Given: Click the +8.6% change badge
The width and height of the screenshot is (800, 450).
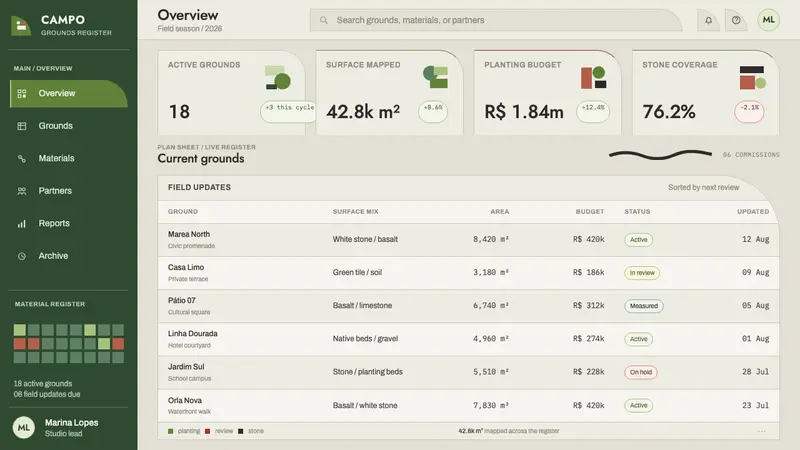Looking at the screenshot, I should pos(433,111).
